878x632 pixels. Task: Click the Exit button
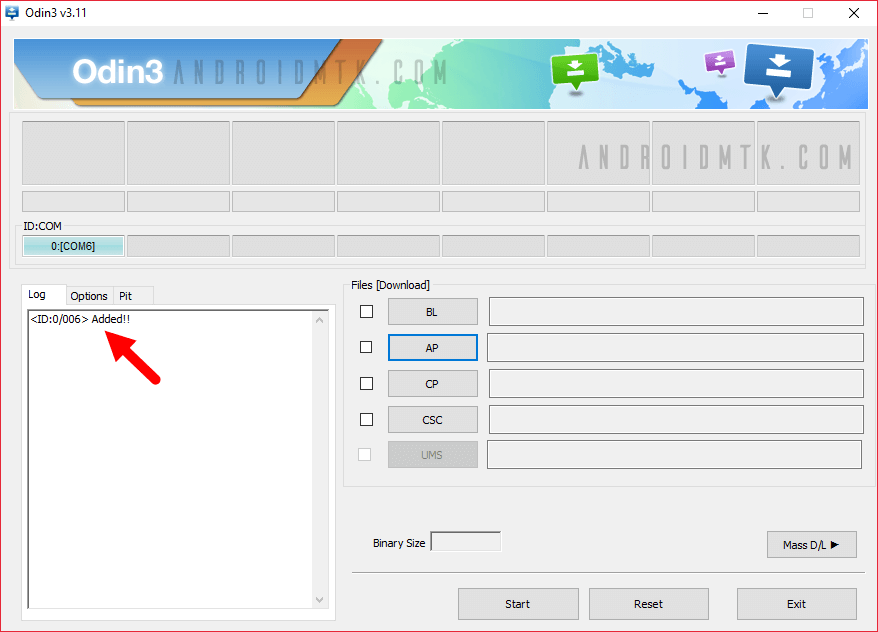(796, 604)
